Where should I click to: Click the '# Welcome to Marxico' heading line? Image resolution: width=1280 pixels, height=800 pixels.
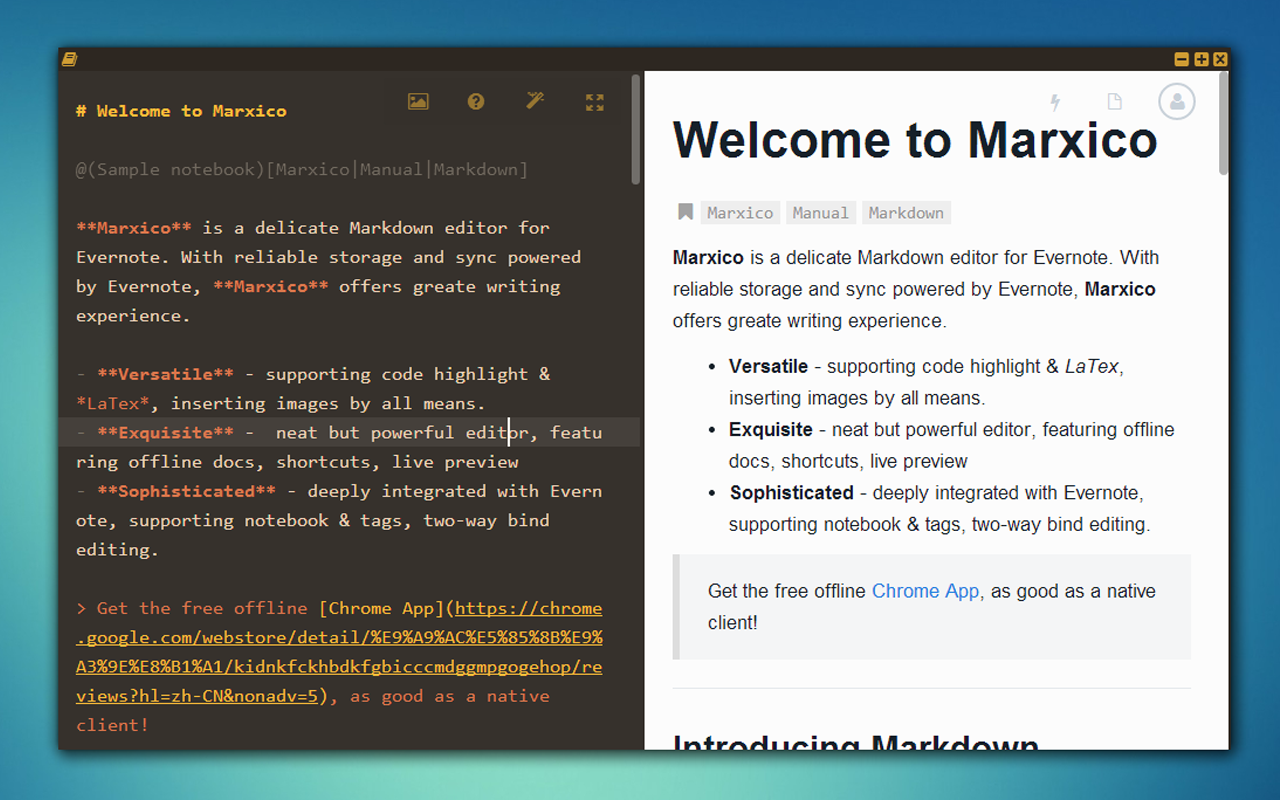click(181, 111)
